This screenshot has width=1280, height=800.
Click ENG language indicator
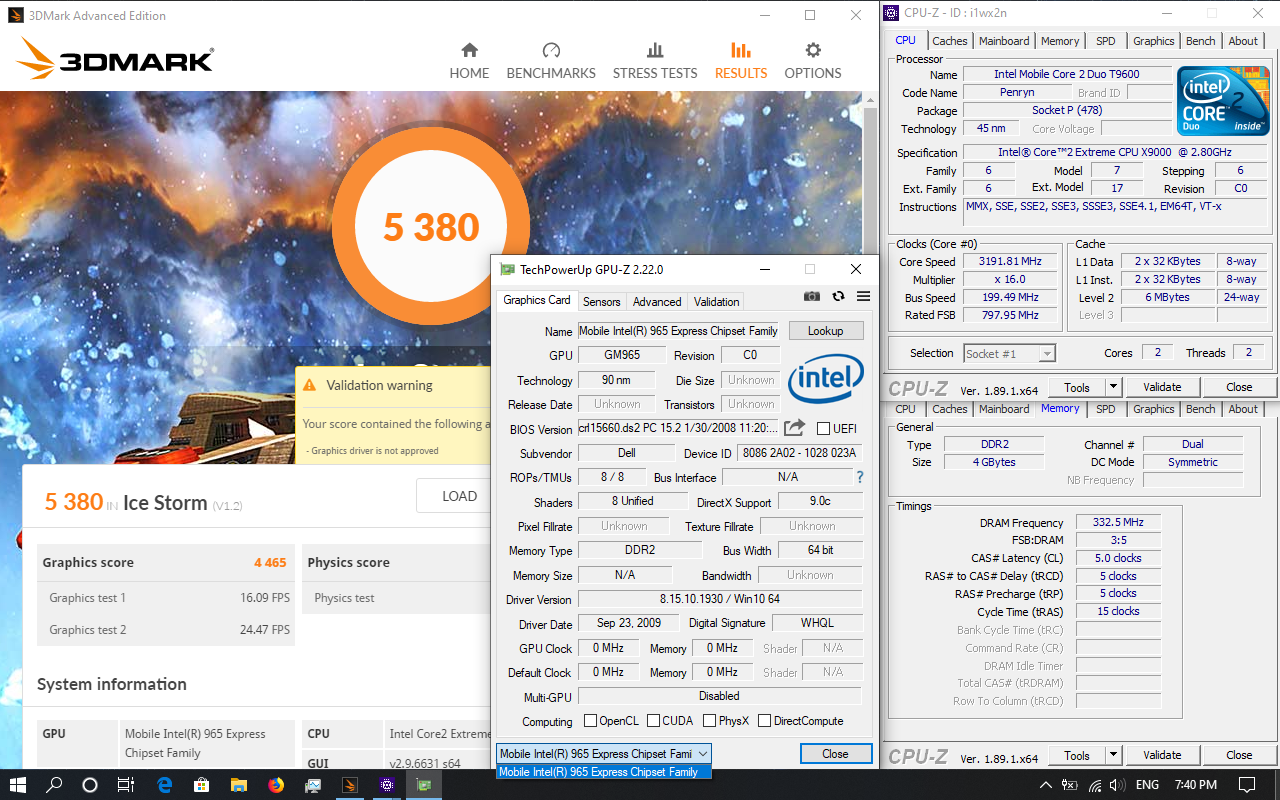pos(1148,785)
